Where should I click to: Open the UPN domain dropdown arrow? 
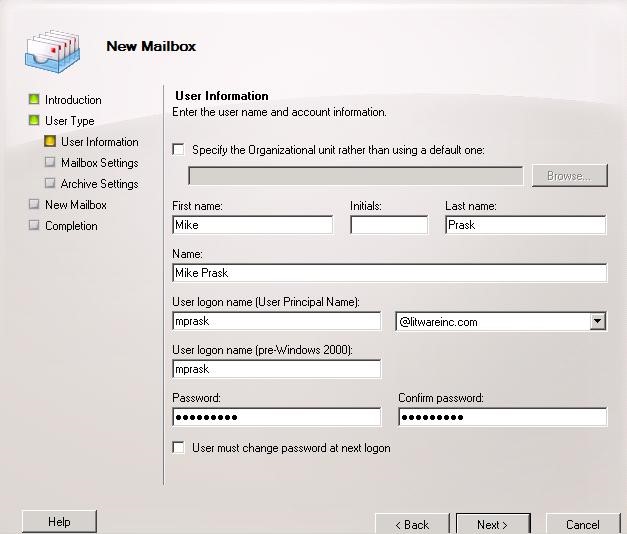point(597,321)
